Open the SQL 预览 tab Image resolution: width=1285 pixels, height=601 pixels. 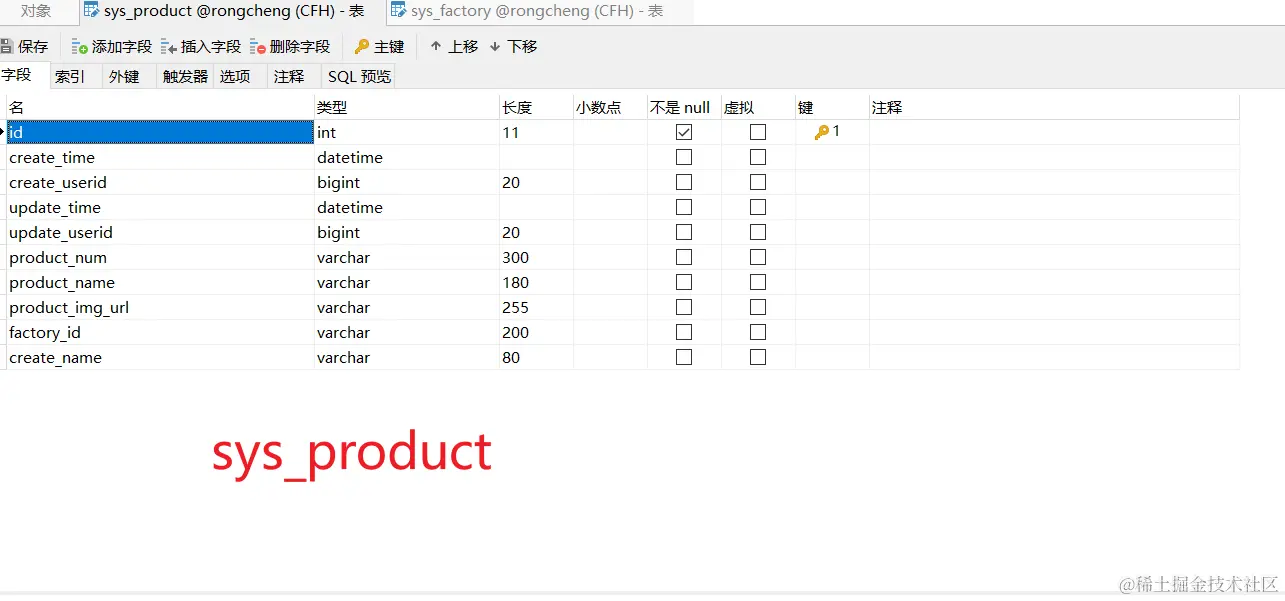point(360,76)
